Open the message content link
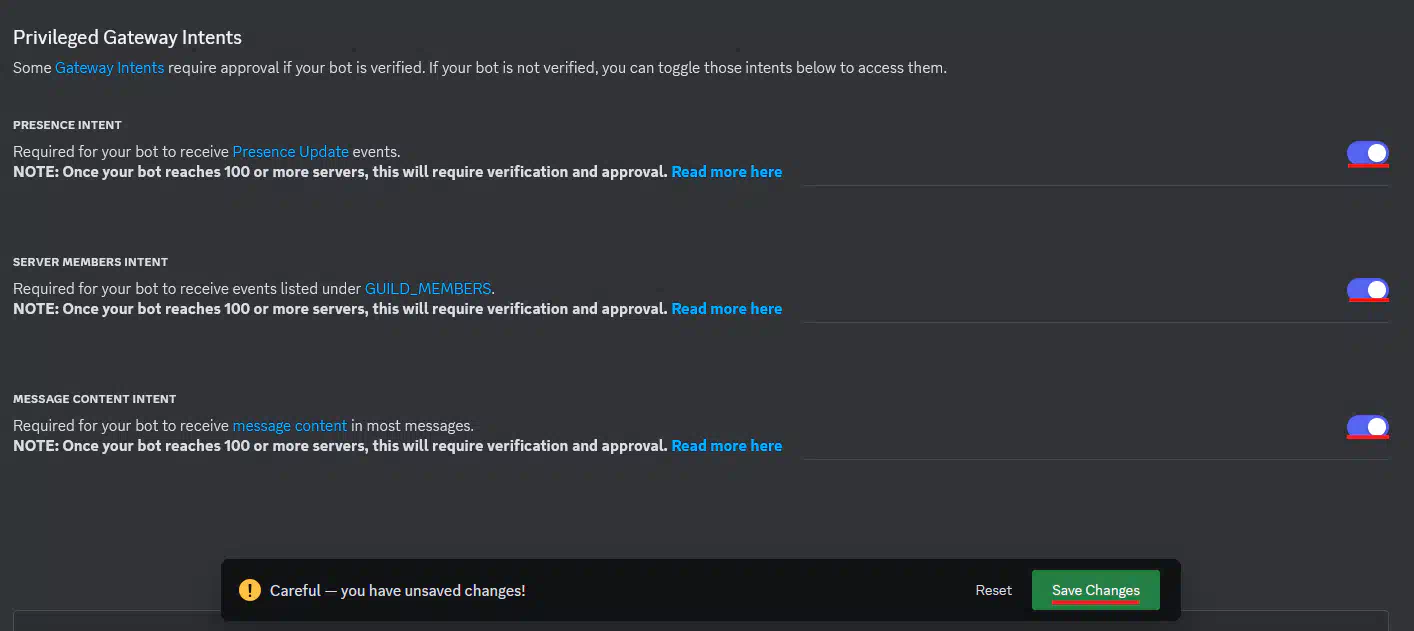1414x631 pixels. (290, 426)
